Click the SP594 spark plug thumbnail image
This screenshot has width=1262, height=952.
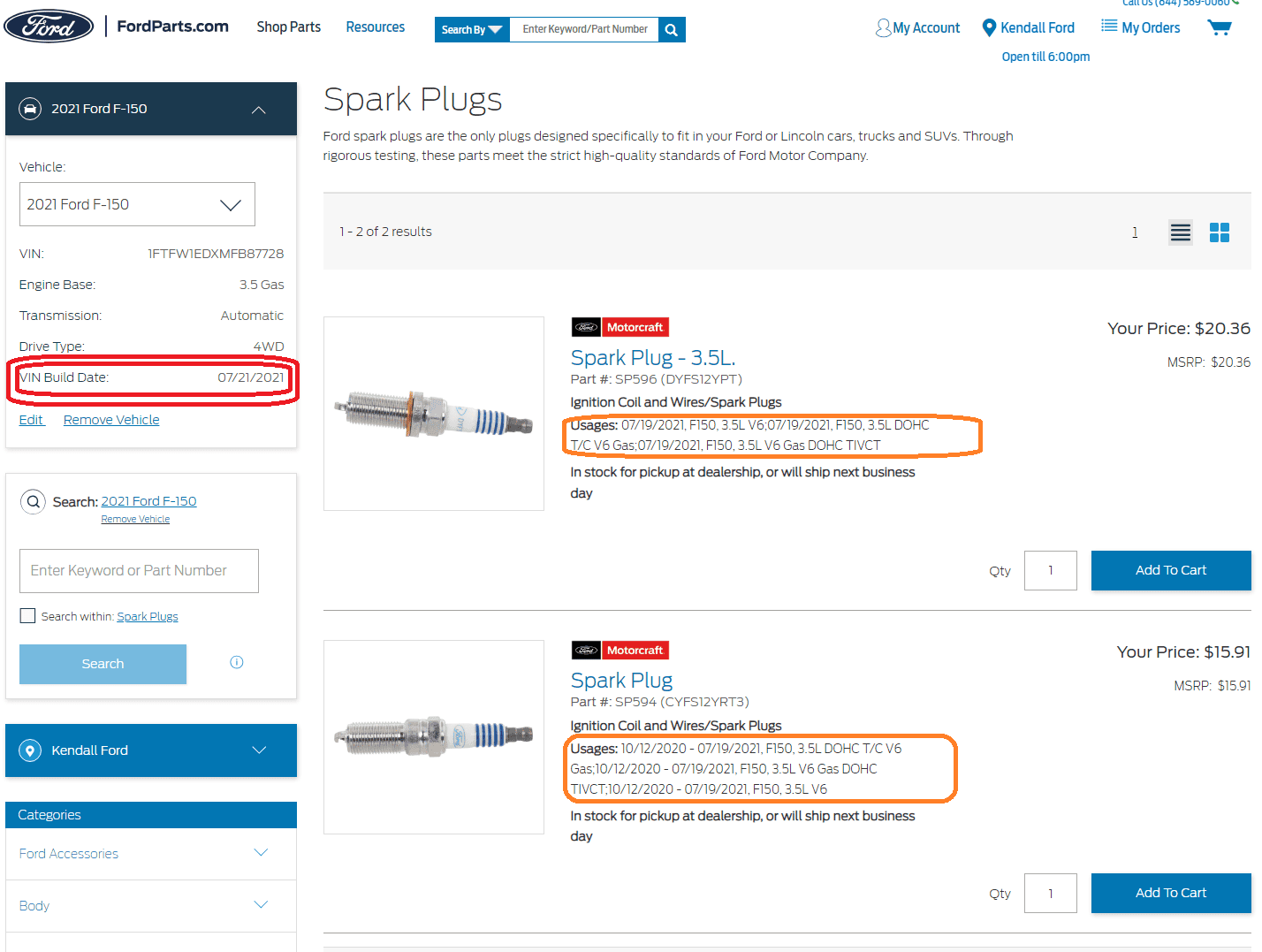point(434,736)
